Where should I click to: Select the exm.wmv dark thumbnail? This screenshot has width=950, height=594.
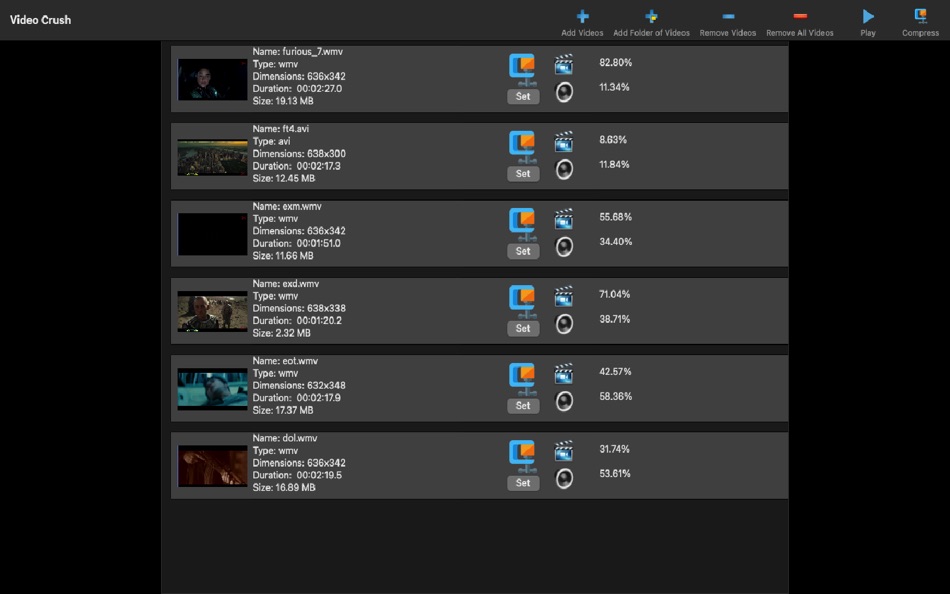point(212,234)
